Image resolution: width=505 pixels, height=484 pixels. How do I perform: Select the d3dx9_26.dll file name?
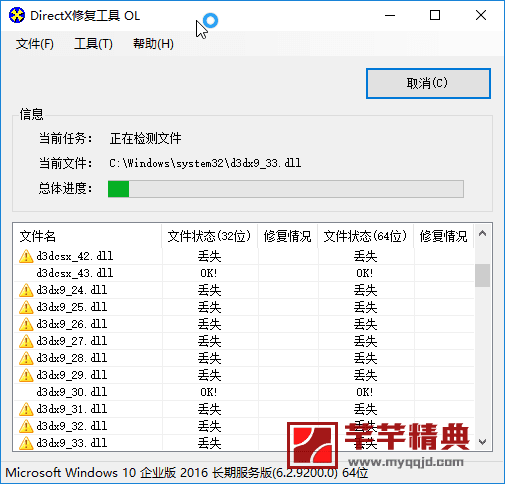tap(72, 324)
